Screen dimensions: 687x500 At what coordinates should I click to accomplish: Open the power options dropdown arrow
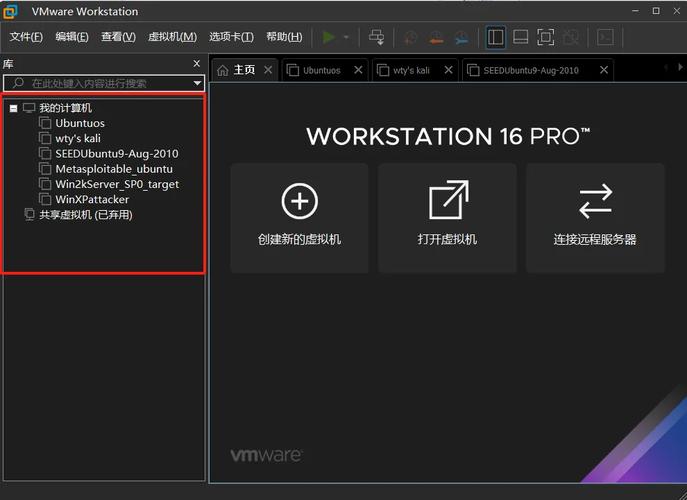[x=346, y=37]
